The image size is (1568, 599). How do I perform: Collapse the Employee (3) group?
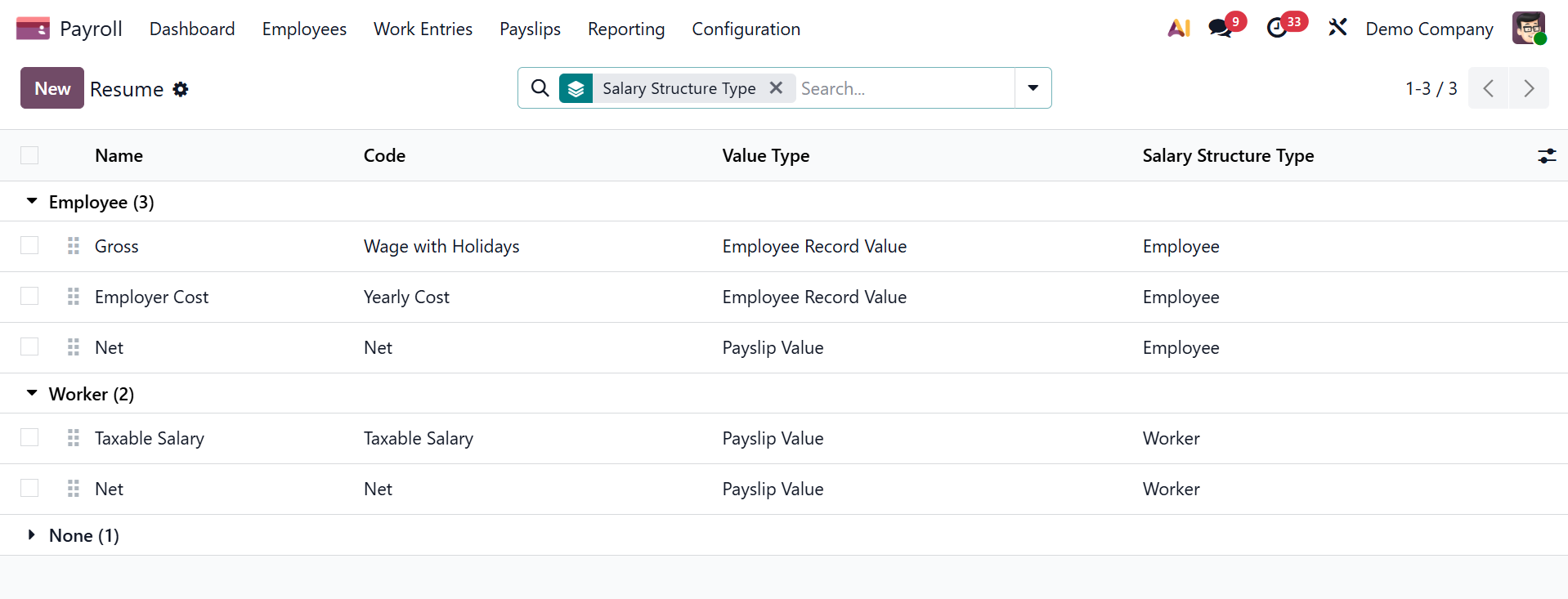point(33,201)
